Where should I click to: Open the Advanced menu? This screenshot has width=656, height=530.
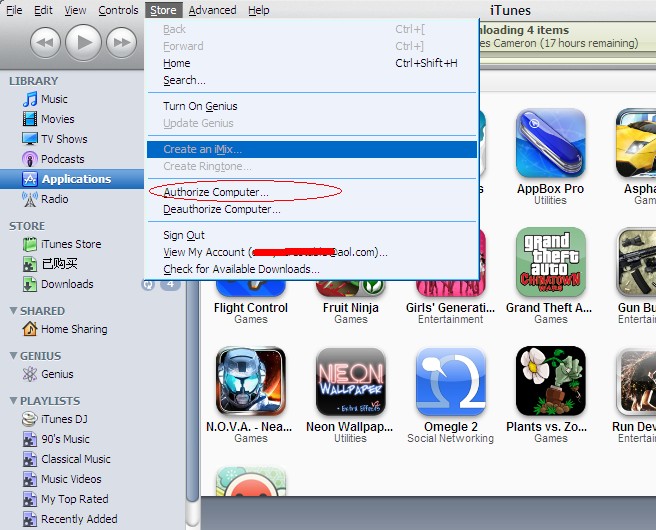[x=212, y=10]
